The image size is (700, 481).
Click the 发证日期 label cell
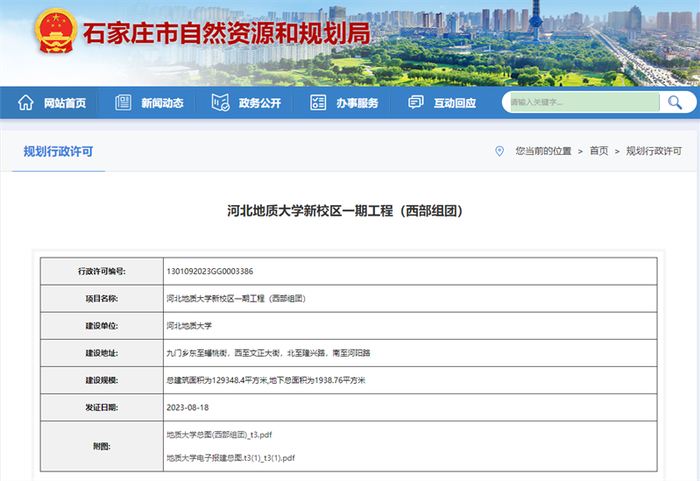click(x=102, y=407)
